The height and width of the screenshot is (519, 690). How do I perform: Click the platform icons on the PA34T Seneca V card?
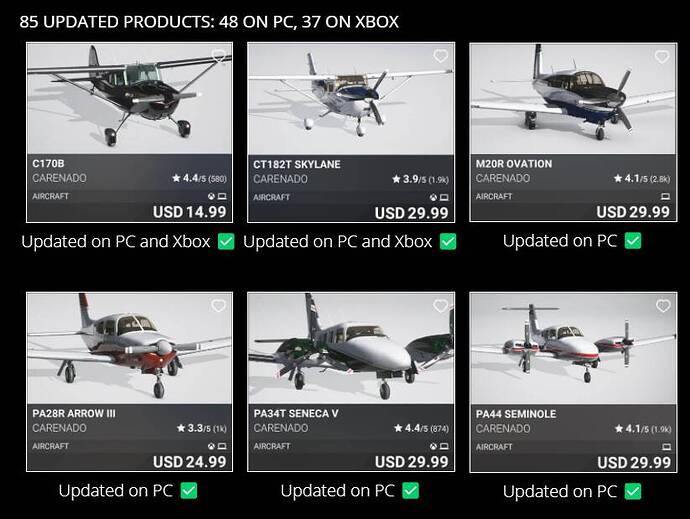(x=439, y=447)
